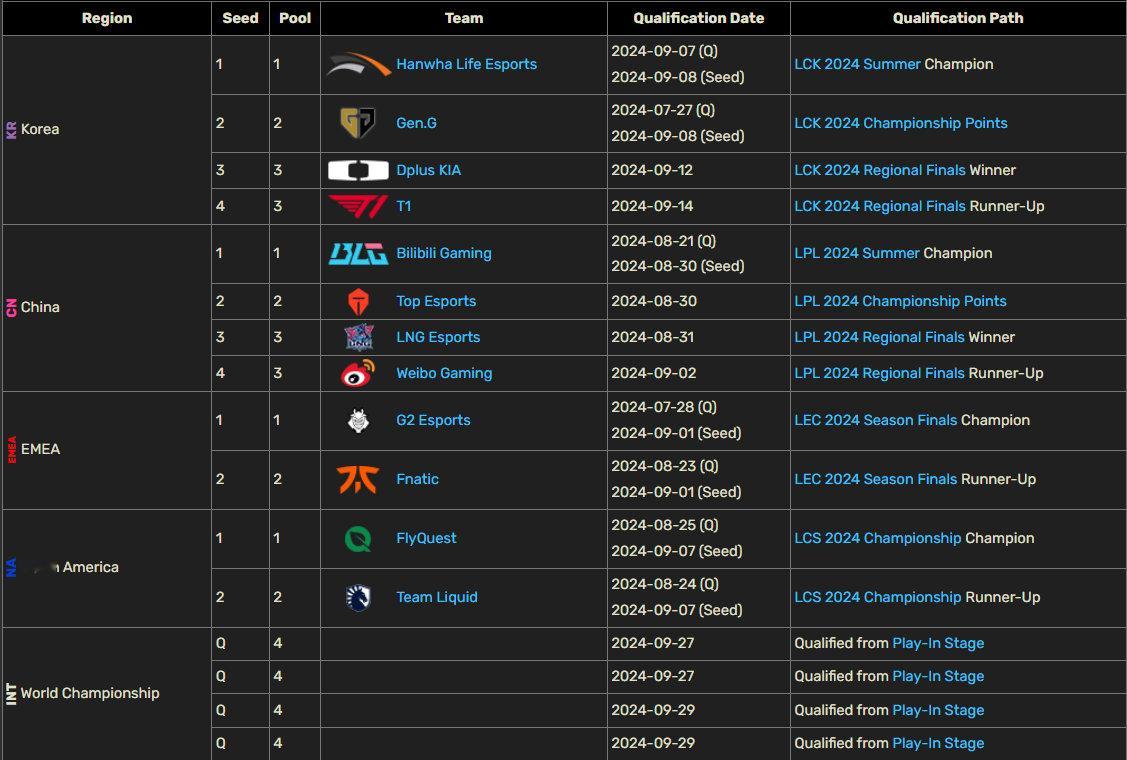Click the LNG Esports logo
The image size is (1127, 760).
click(x=358, y=337)
